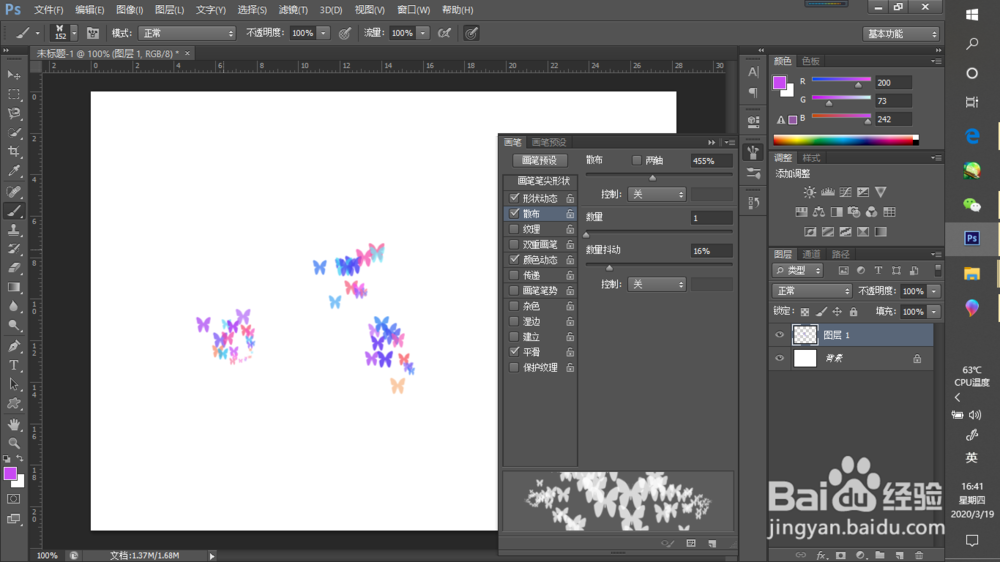
Task: Select the Gradient tool
Action: (13, 287)
